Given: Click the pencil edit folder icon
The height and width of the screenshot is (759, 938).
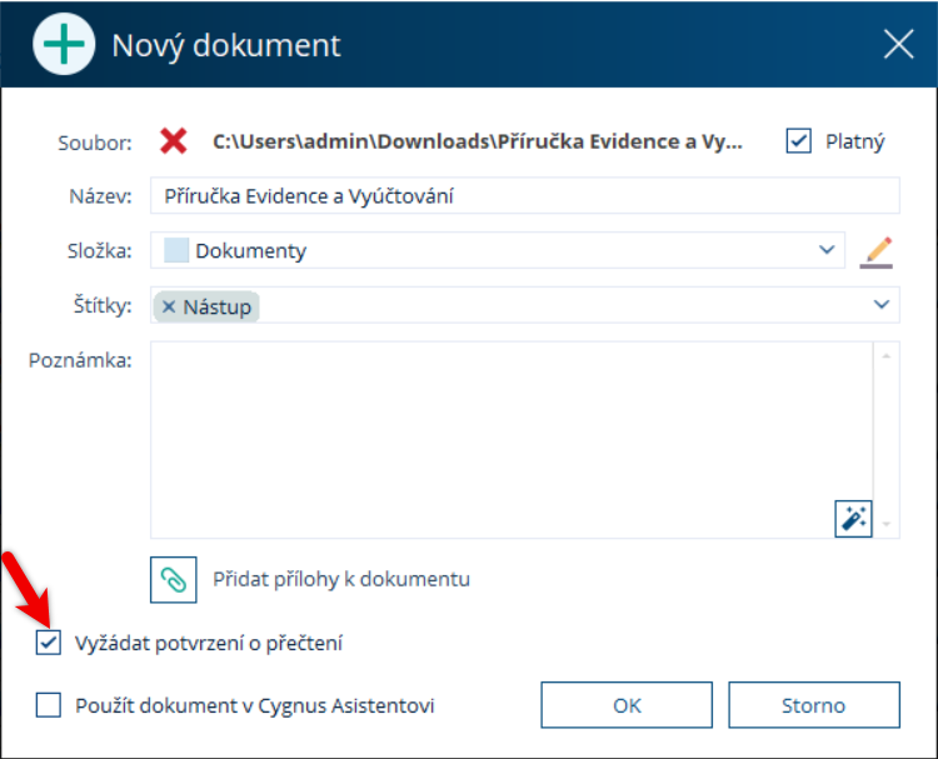Looking at the screenshot, I should point(876,252).
